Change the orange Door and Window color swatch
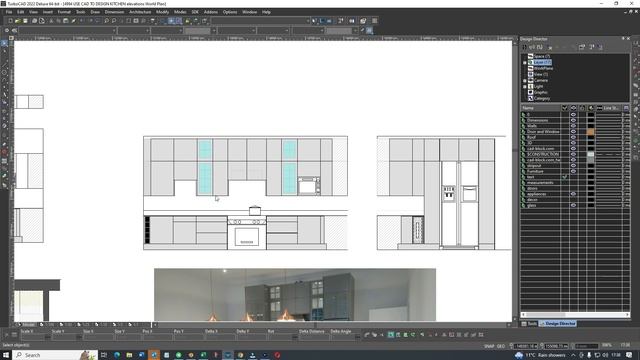Image resolution: width=640 pixels, height=360 pixels. tap(591, 132)
